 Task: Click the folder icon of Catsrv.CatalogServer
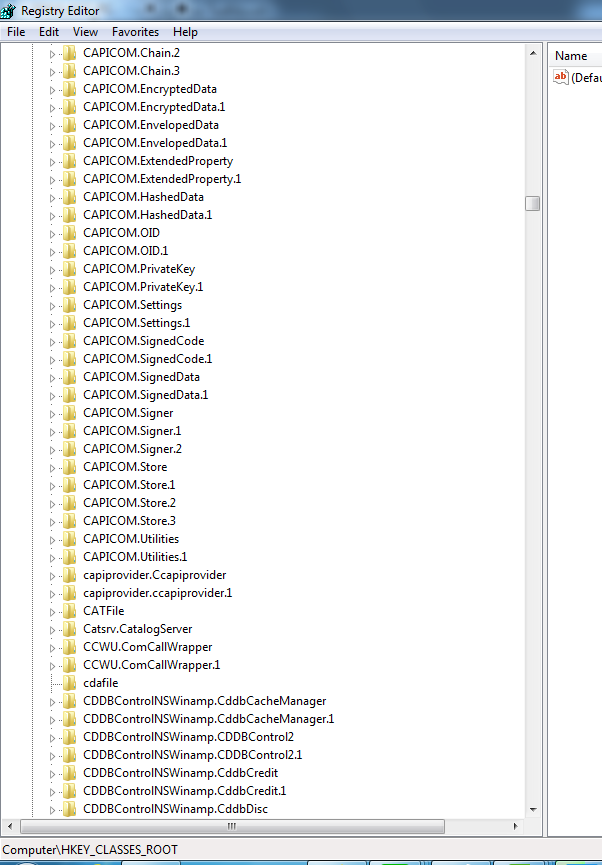(x=69, y=629)
